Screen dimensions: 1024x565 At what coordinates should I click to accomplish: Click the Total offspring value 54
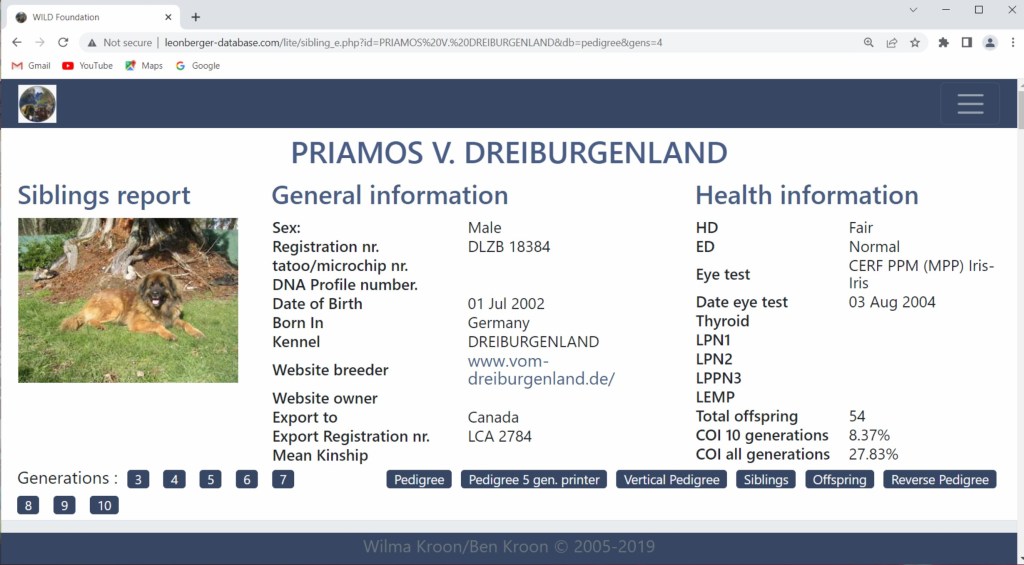pos(857,416)
